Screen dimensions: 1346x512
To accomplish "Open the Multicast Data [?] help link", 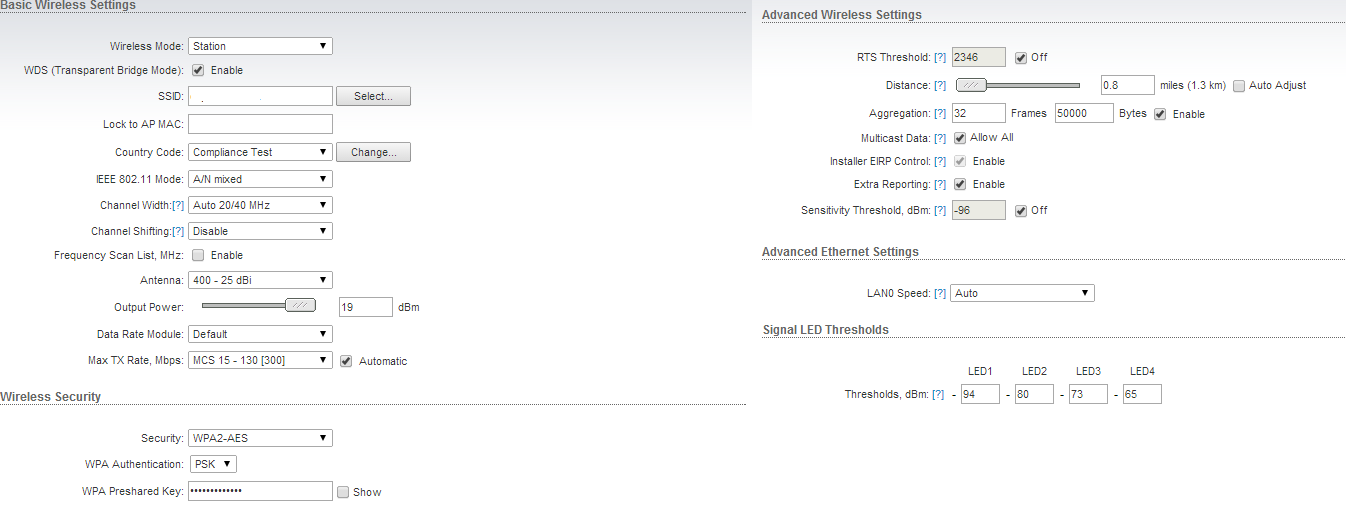I will point(940,138).
